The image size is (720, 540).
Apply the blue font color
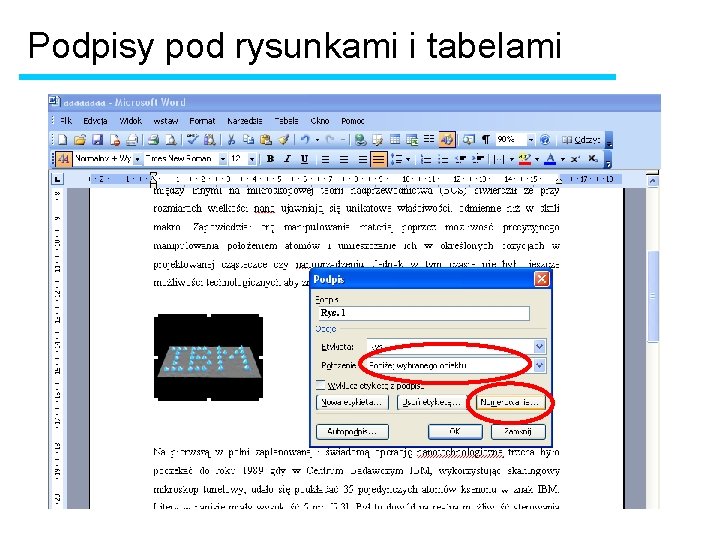550,159
